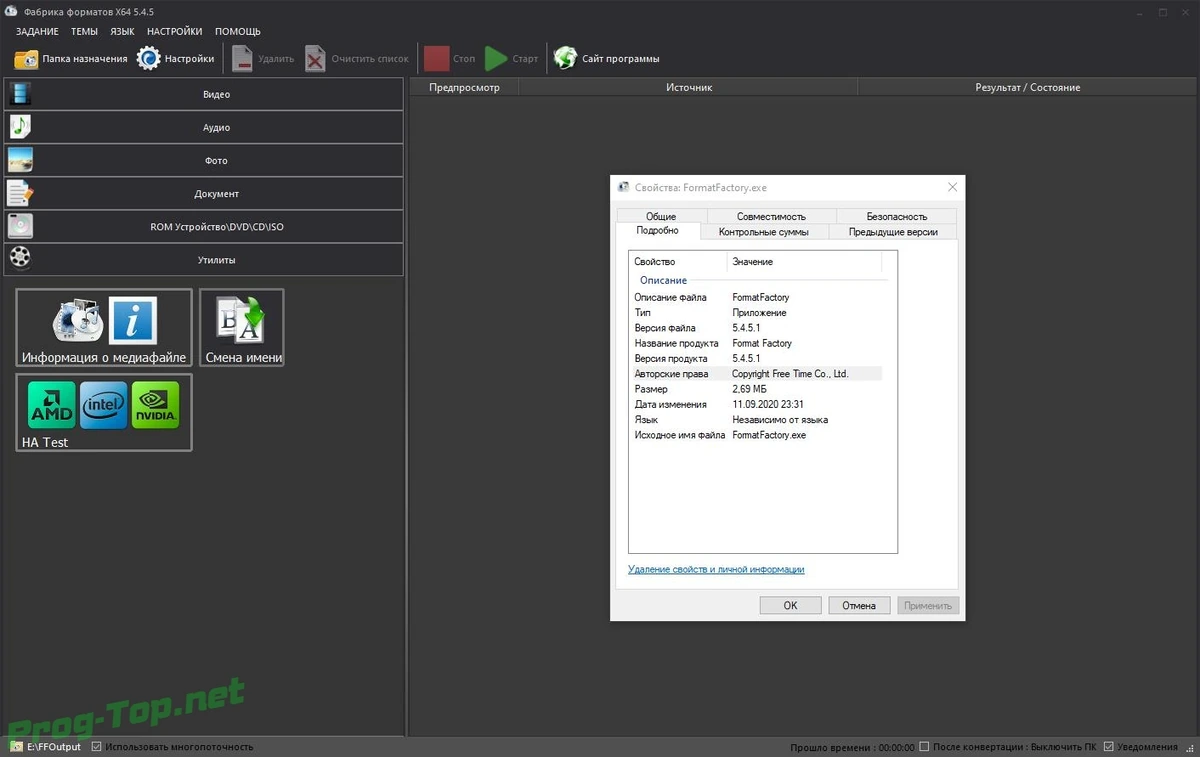The width and height of the screenshot is (1200, 757).
Task: Expand the Аудио category
Action: pyautogui.click(x=204, y=127)
